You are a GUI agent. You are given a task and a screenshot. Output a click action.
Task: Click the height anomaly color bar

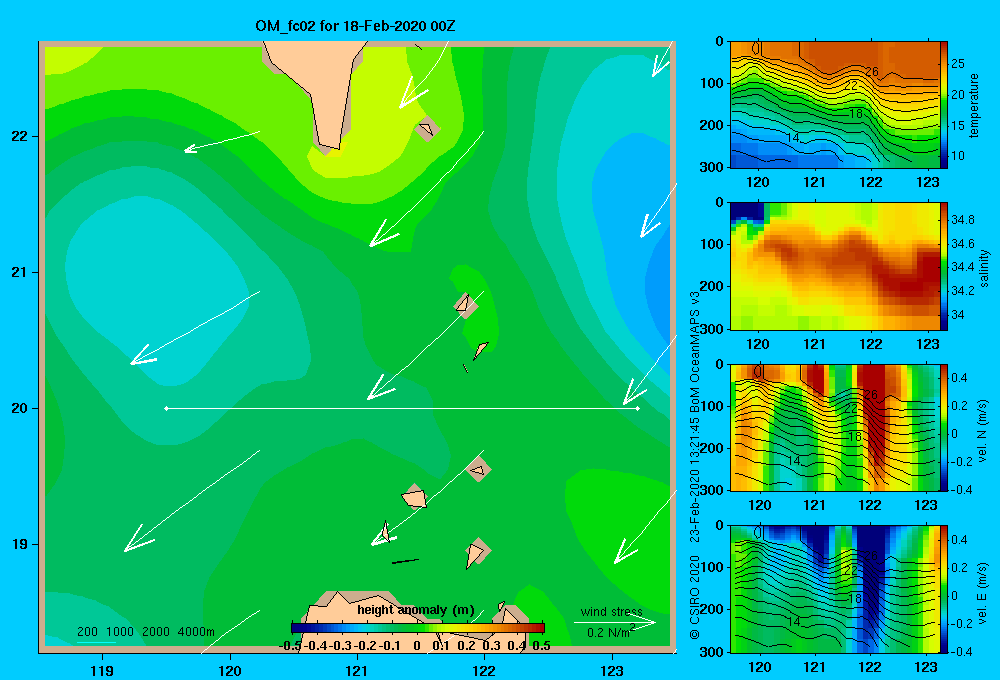(x=418, y=628)
